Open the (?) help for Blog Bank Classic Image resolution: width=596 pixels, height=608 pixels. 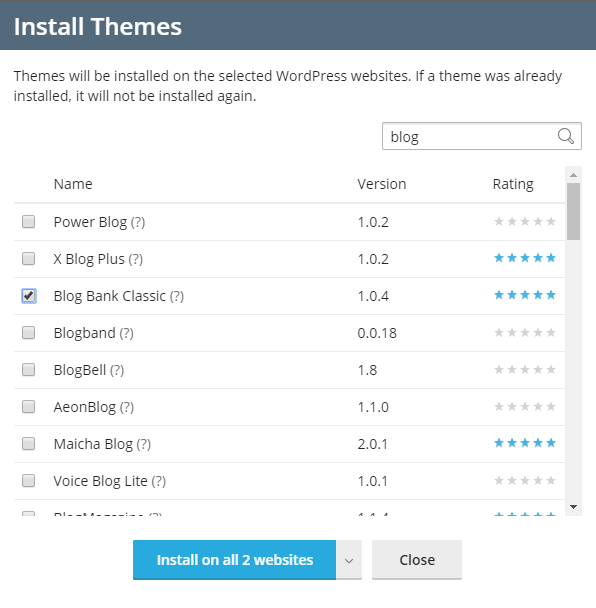coord(176,296)
